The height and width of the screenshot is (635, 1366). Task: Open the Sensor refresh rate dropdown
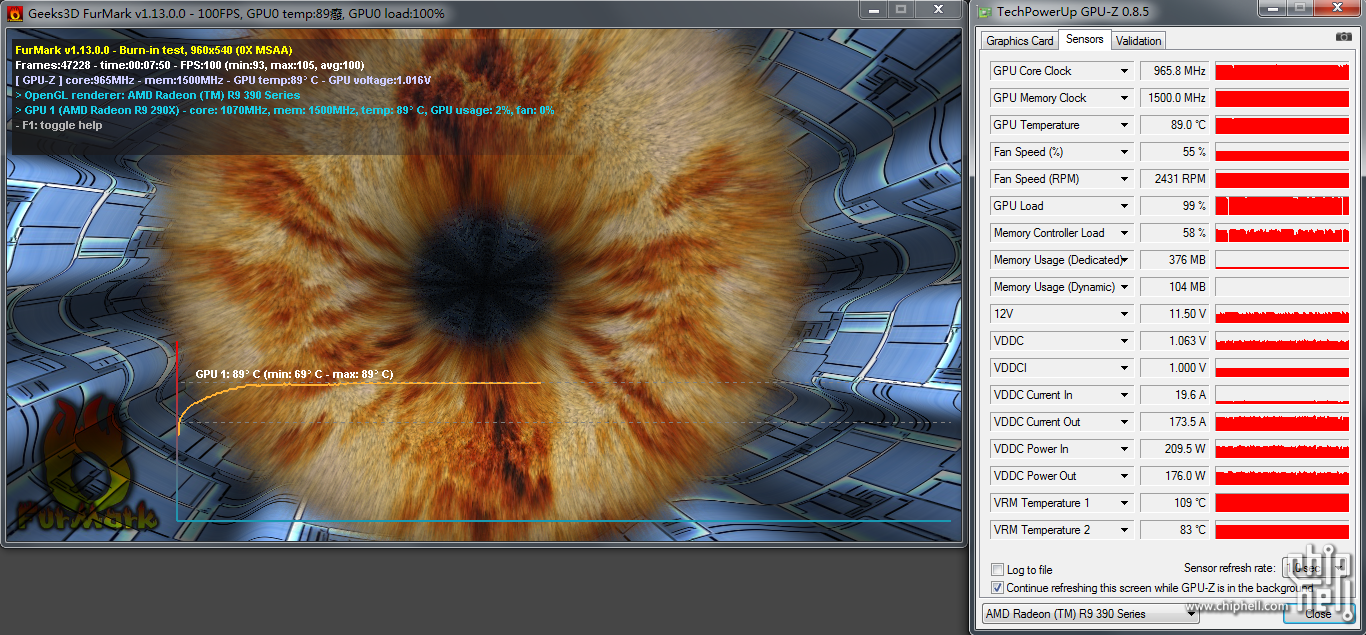(1316, 568)
